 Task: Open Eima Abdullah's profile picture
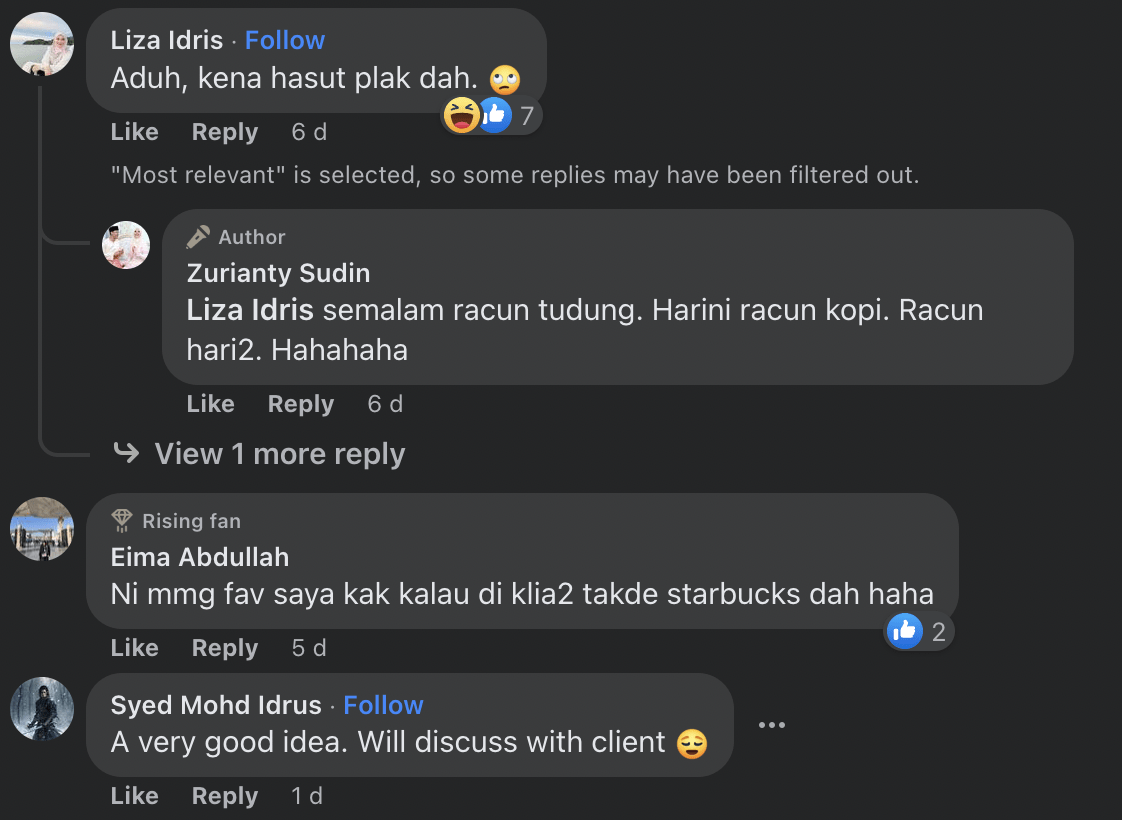(x=42, y=529)
